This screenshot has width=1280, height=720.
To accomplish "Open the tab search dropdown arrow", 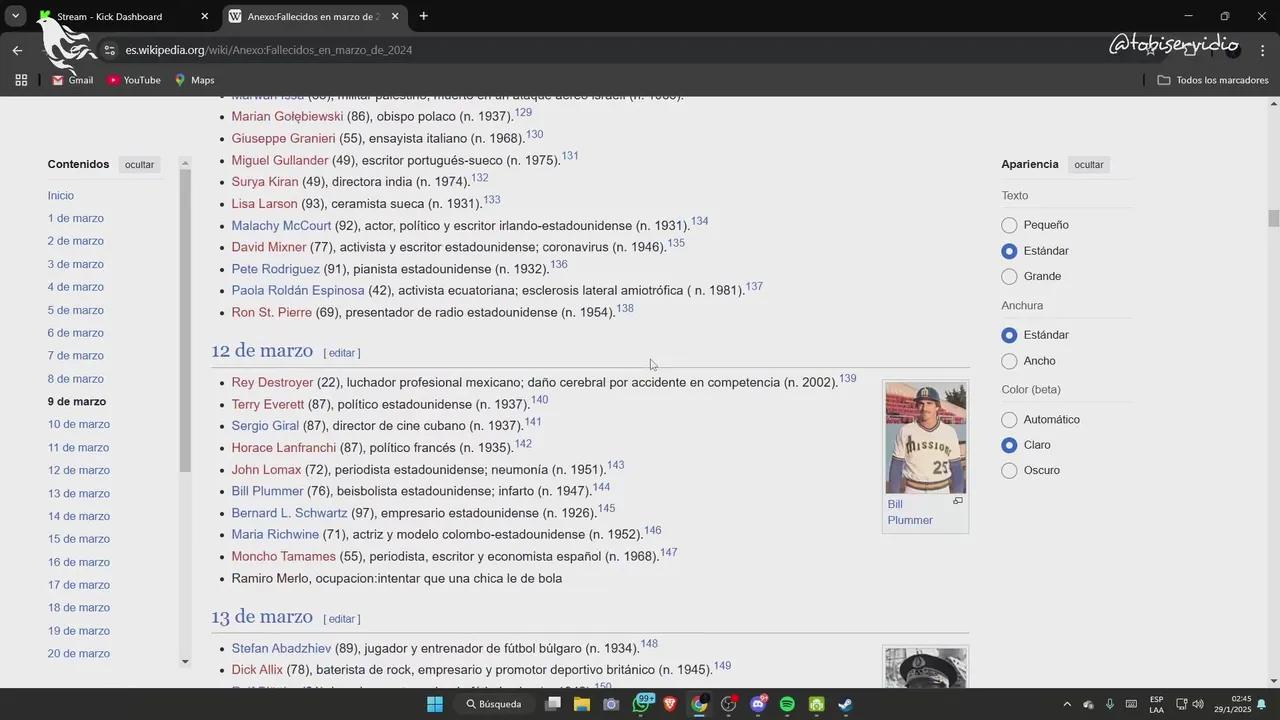I will point(15,16).
